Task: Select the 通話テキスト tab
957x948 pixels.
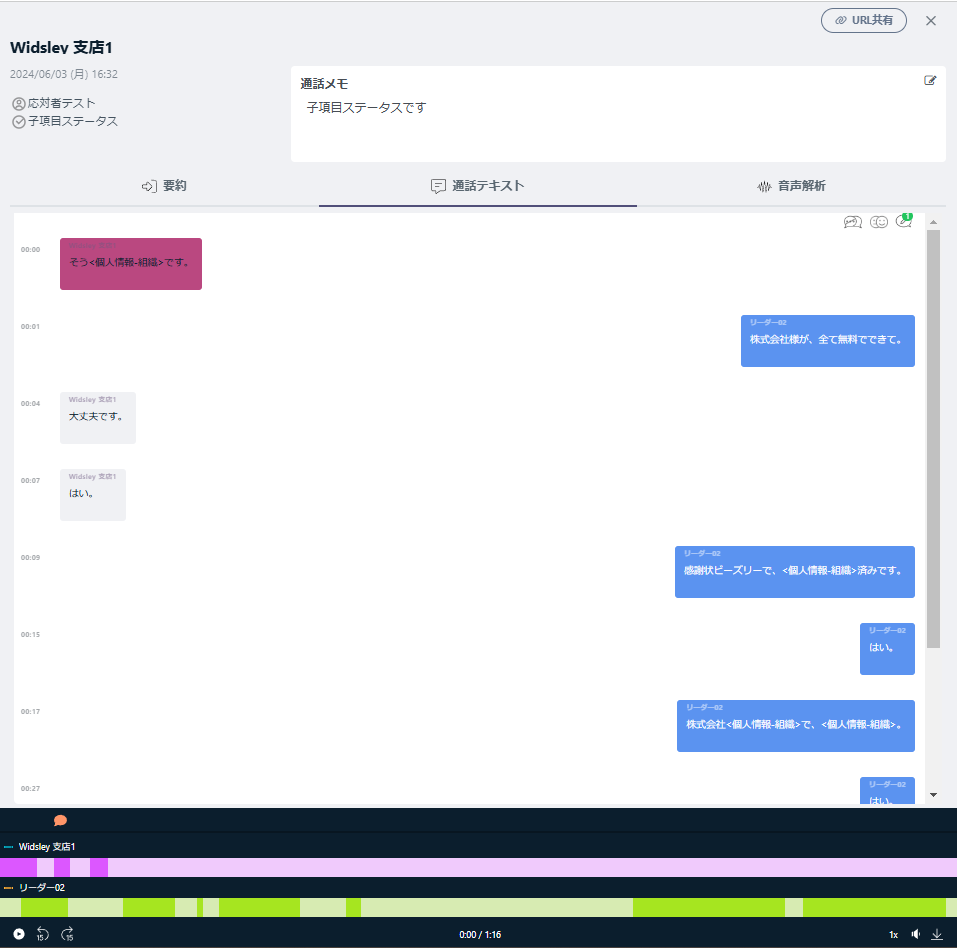Action: click(x=477, y=186)
